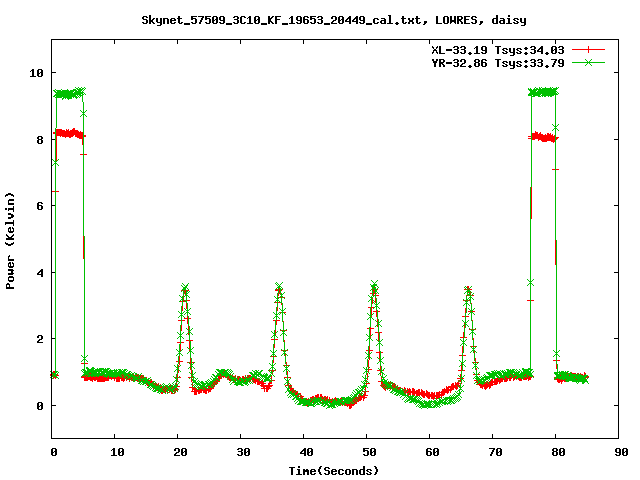Click the x-axis tick label 20

180,452
